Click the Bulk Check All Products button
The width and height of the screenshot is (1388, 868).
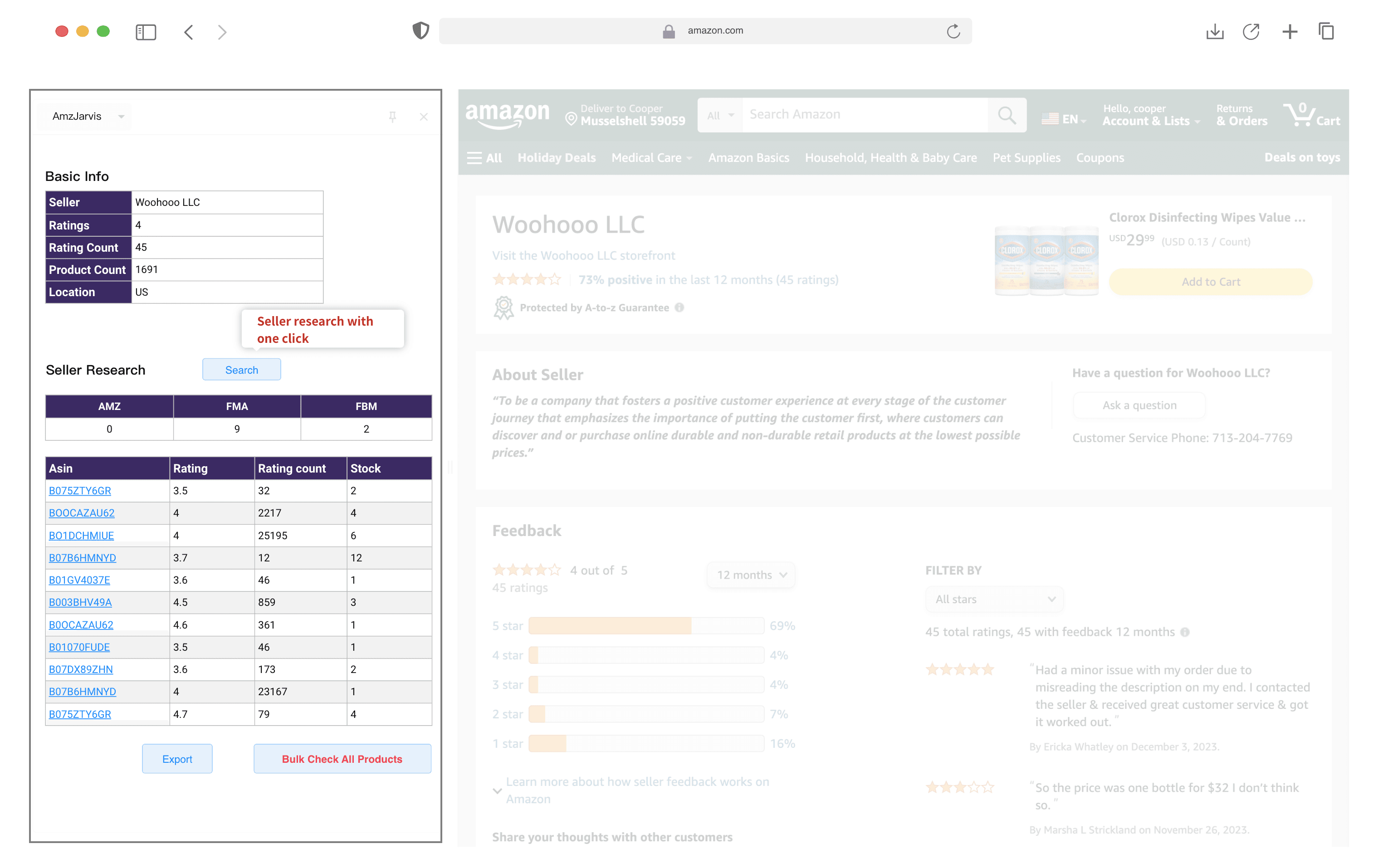[340, 758]
